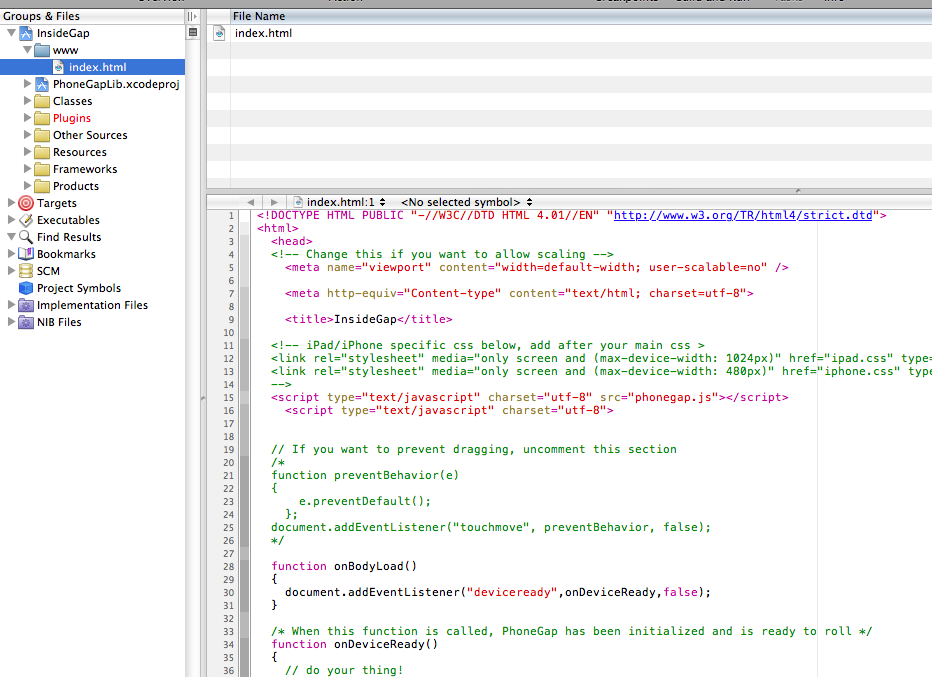The image size is (932, 677).
Task: Click the Classes folder icon
Action: (42, 101)
